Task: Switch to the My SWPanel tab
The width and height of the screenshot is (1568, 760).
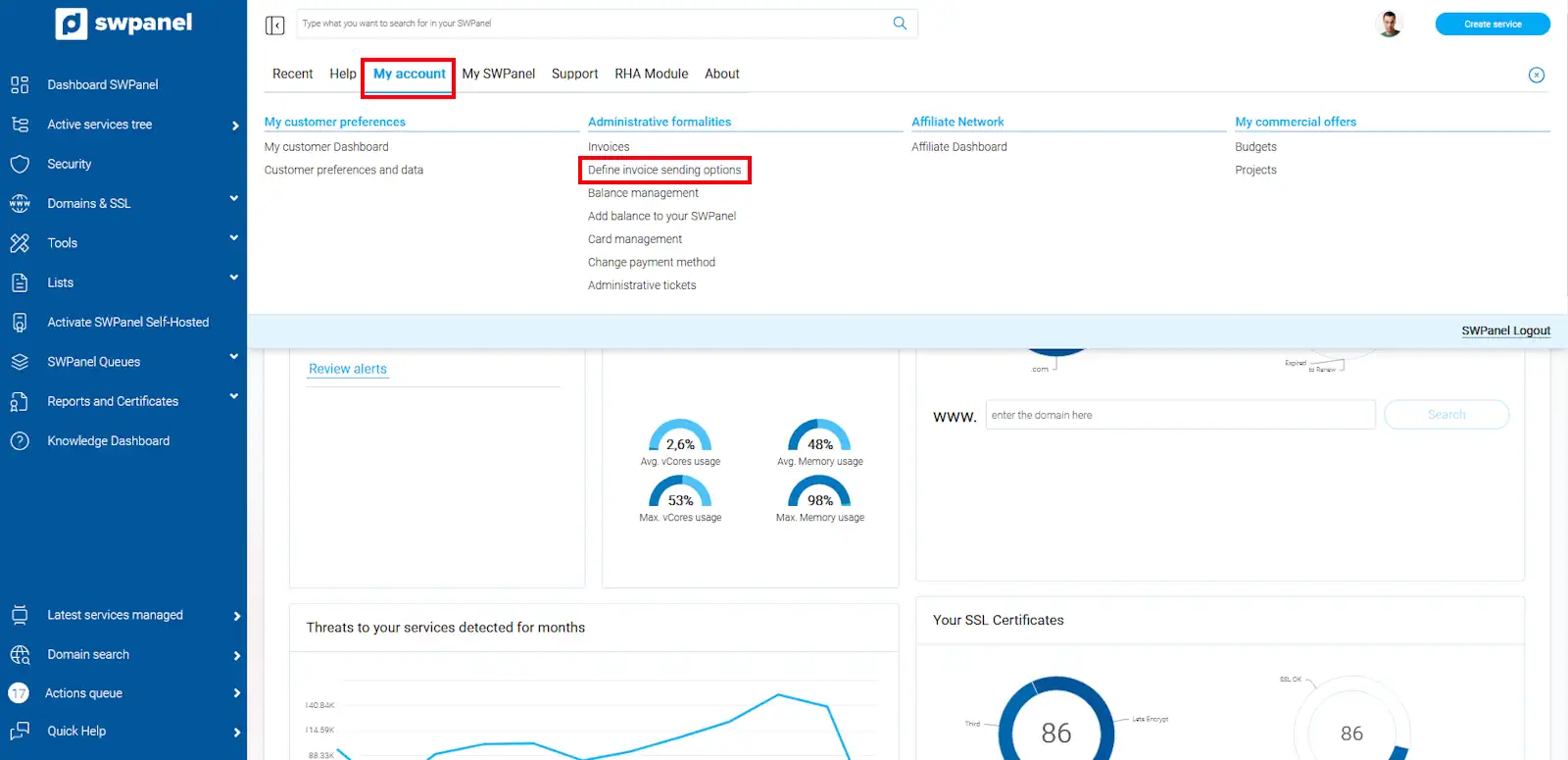Action: click(x=498, y=74)
